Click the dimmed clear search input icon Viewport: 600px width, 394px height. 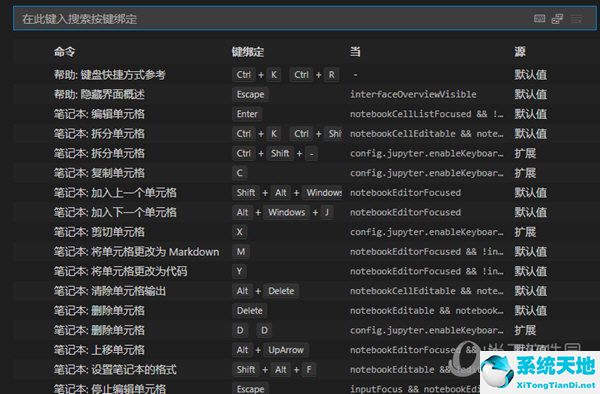pos(576,18)
